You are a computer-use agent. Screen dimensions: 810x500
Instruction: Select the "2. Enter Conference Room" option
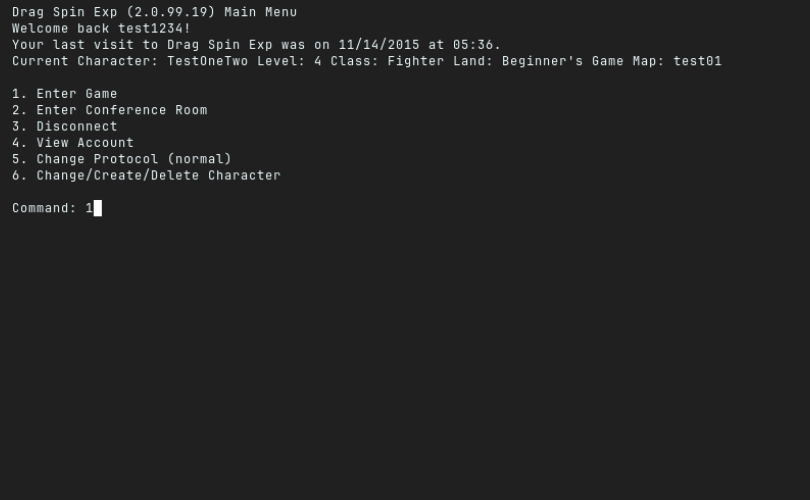tap(110, 110)
